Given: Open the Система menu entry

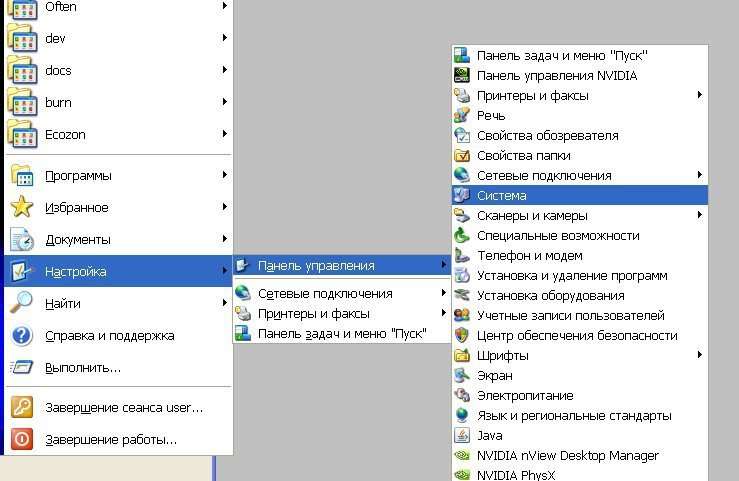Looking at the screenshot, I should 580,195.
